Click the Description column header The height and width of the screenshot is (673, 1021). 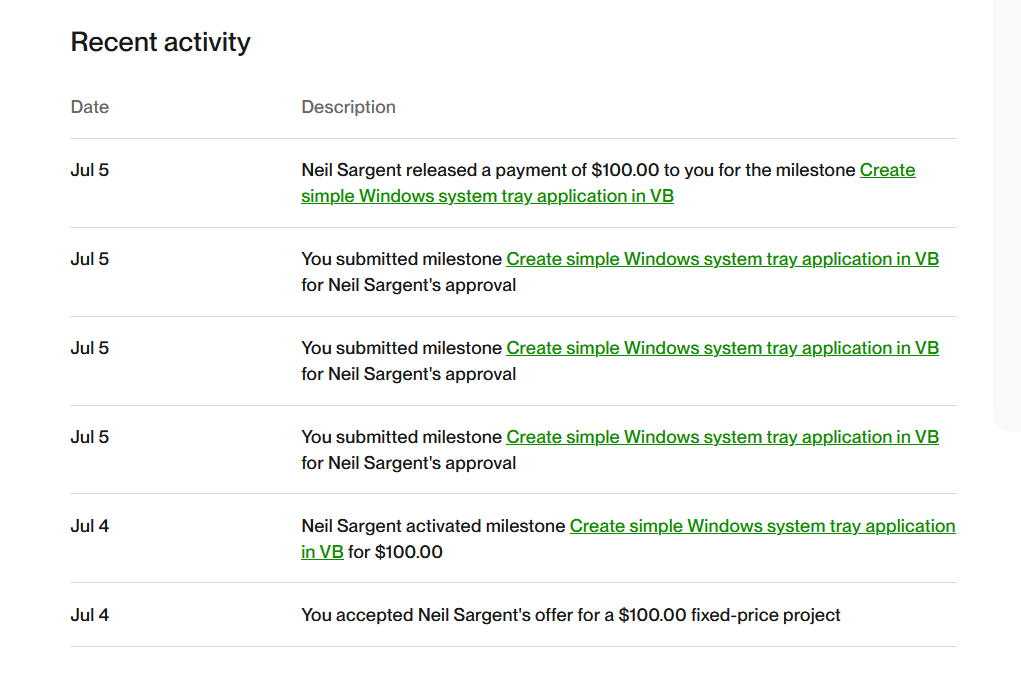coord(348,107)
